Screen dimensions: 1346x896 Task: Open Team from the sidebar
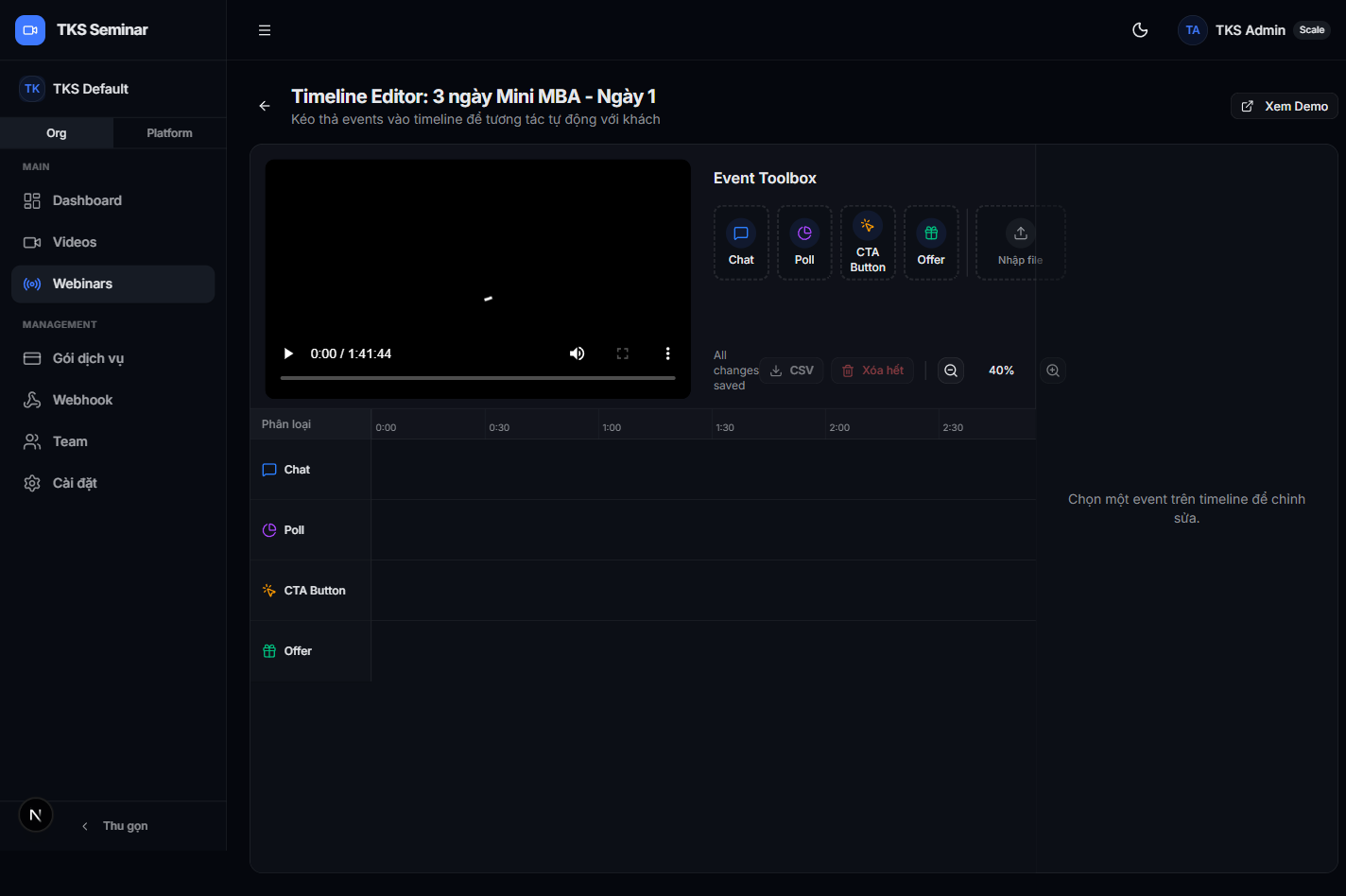tap(113, 441)
